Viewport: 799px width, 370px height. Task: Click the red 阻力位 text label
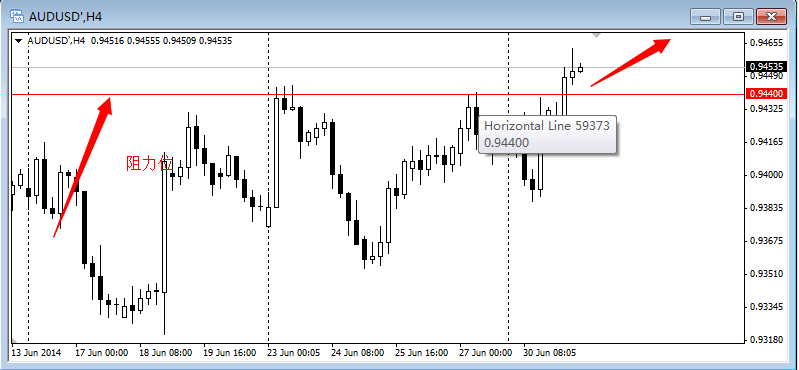[x=150, y=164]
